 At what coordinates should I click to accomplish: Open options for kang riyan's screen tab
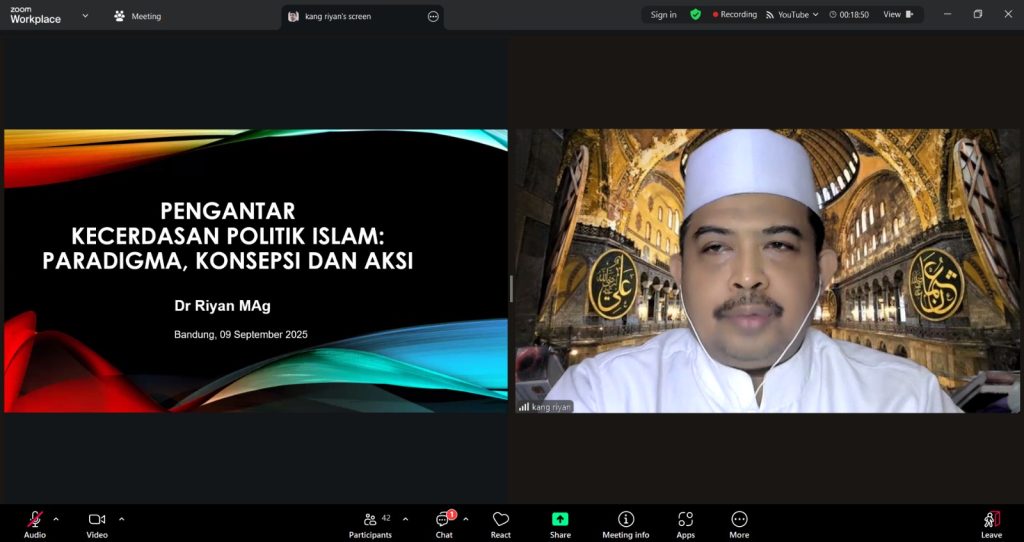433,16
